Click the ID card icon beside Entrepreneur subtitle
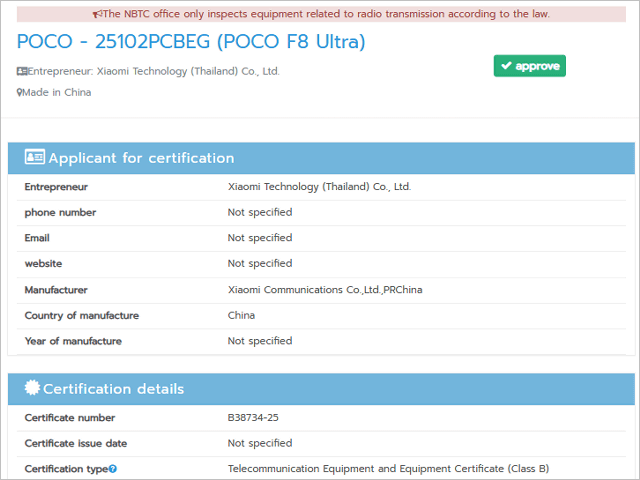The image size is (640, 480). click(x=22, y=71)
